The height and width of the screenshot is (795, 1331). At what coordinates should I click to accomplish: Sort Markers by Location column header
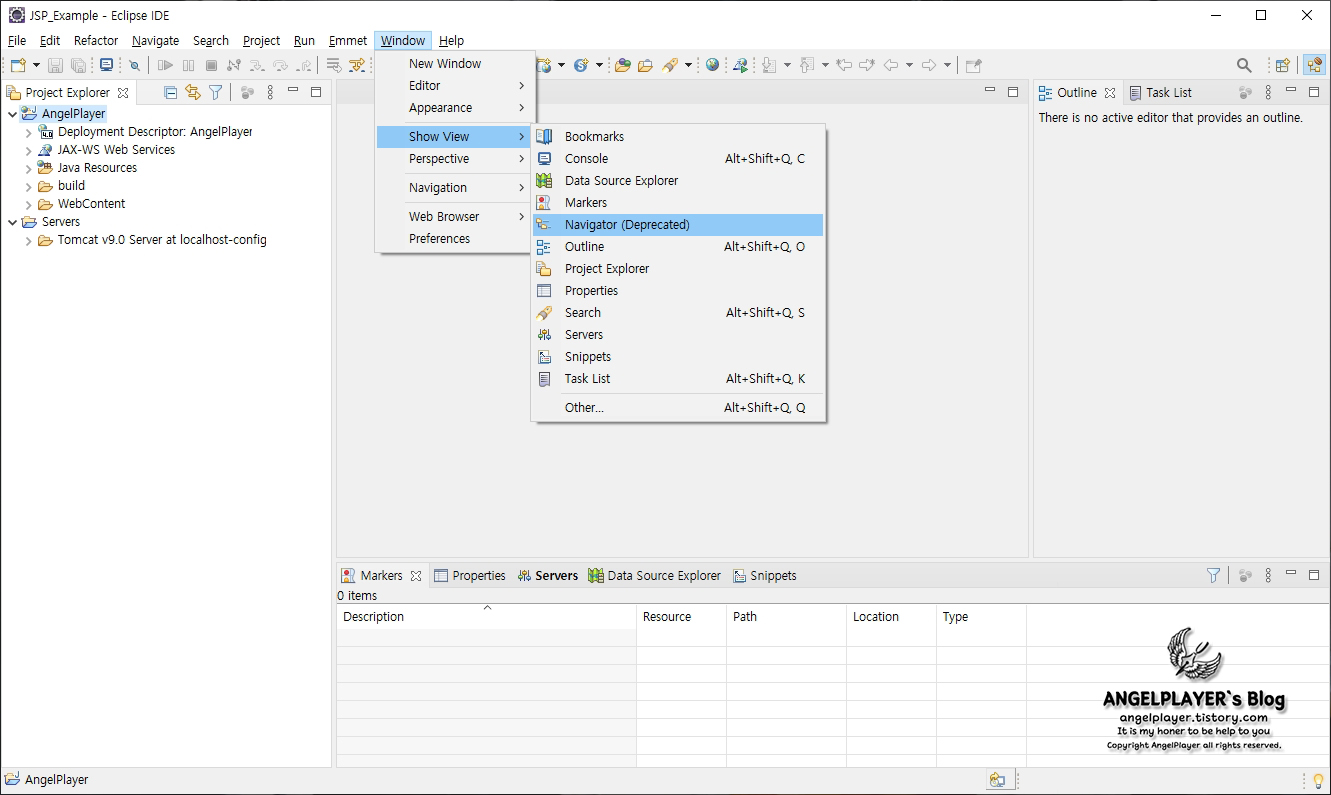point(891,616)
